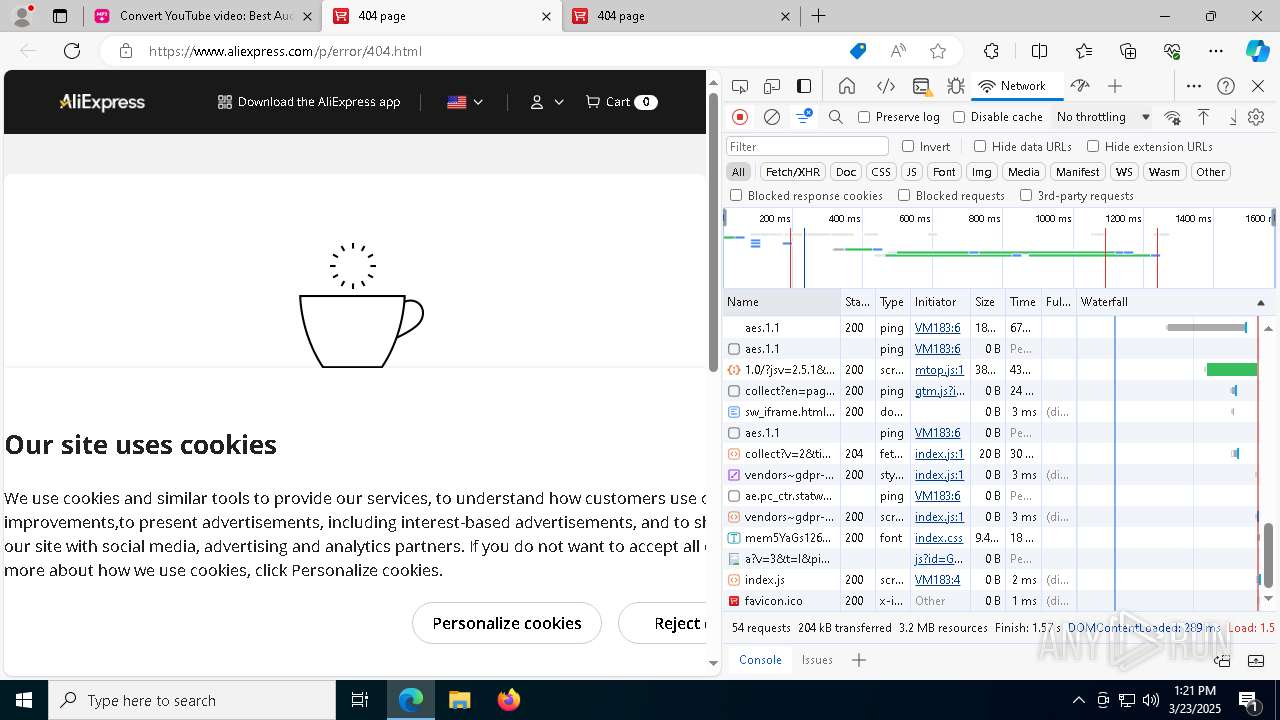Import HAR file with upload arrow
The height and width of the screenshot is (720, 1280).
tap(1203, 117)
